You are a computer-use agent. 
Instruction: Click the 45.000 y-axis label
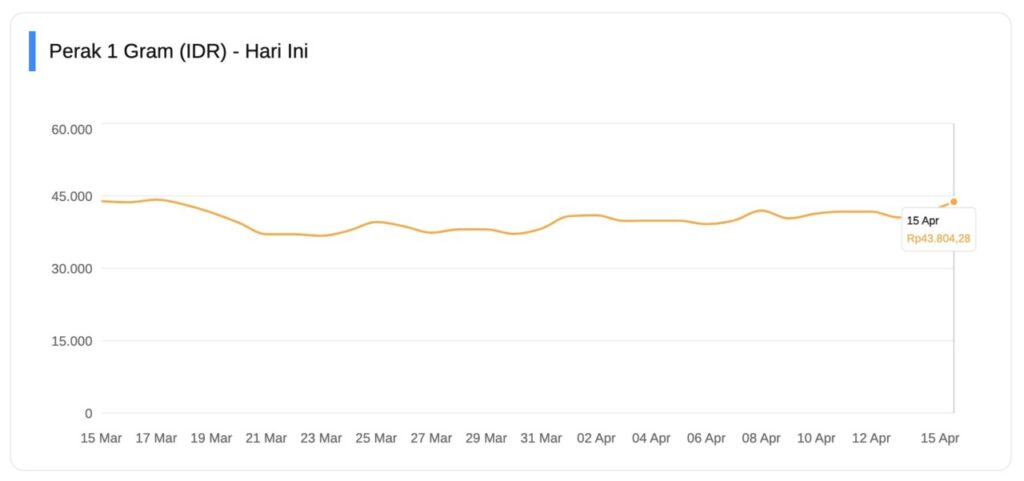click(72, 196)
